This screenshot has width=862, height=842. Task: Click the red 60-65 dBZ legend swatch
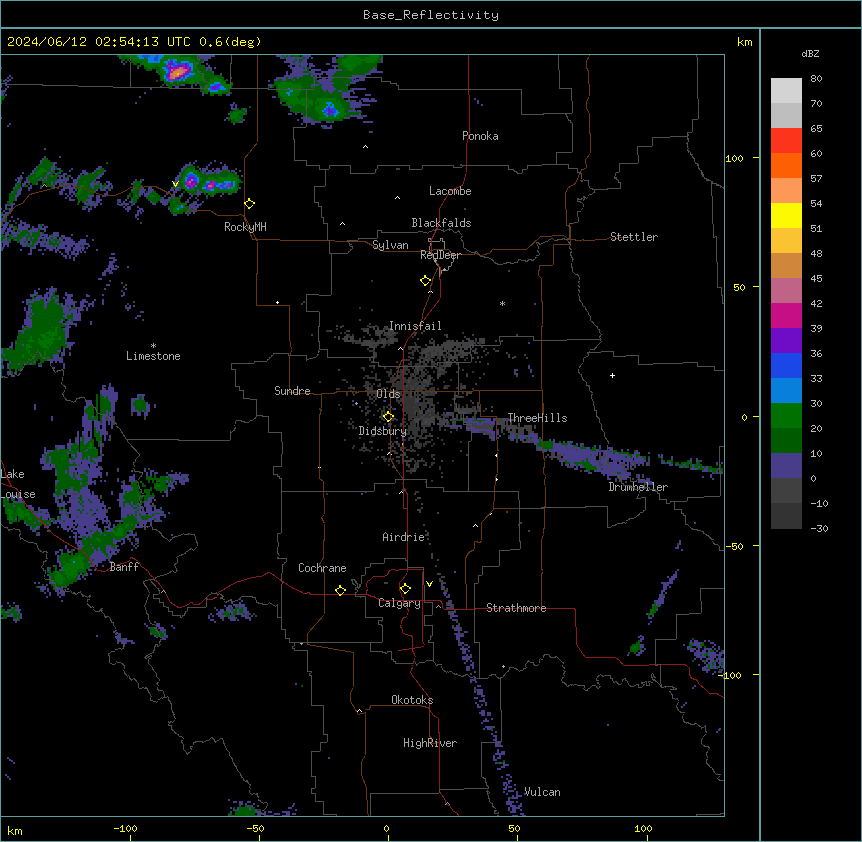pyautogui.click(x=786, y=140)
